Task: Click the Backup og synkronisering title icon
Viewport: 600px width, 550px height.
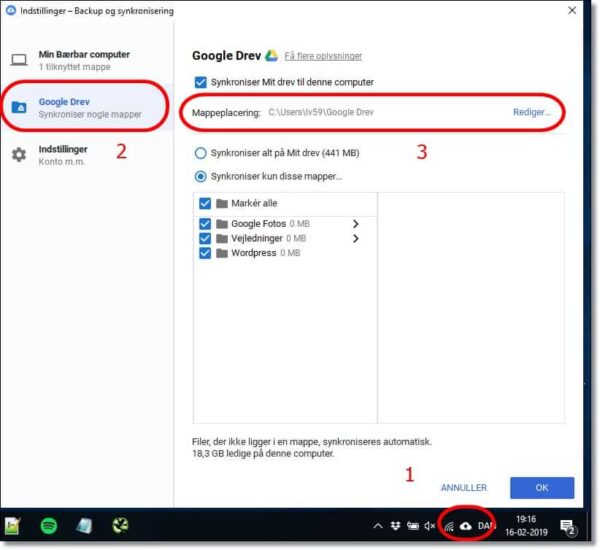Action: point(11,11)
